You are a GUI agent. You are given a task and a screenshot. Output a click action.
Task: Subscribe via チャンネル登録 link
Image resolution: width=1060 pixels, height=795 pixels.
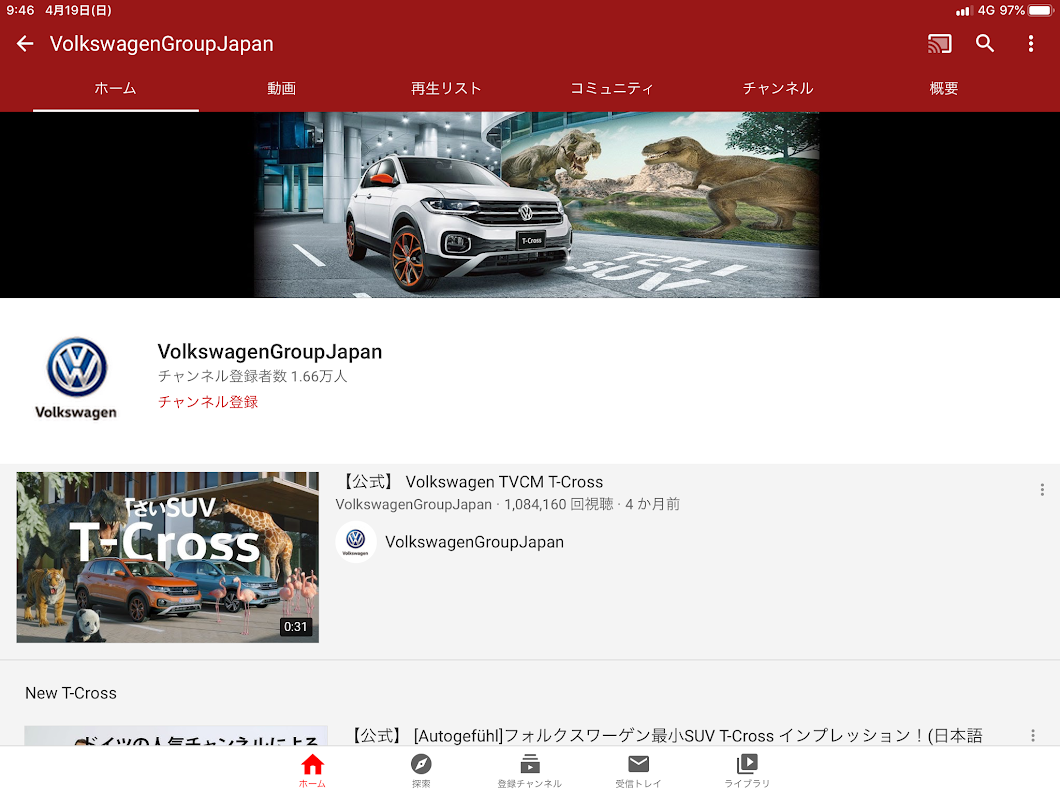208,402
